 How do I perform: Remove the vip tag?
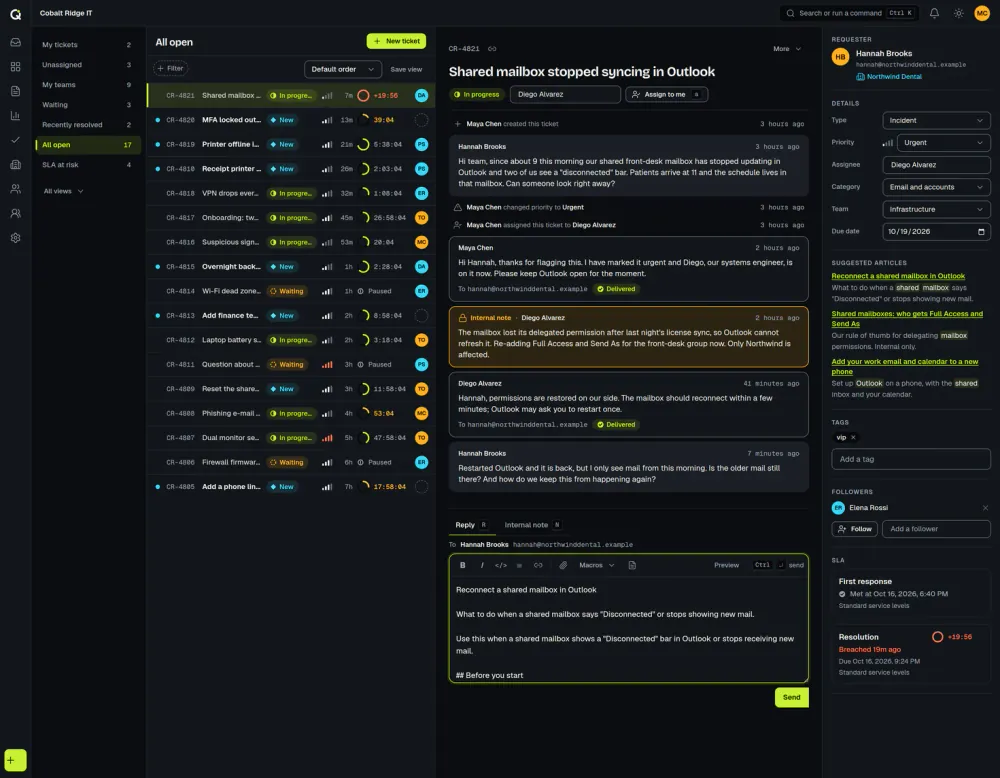[x=853, y=437]
